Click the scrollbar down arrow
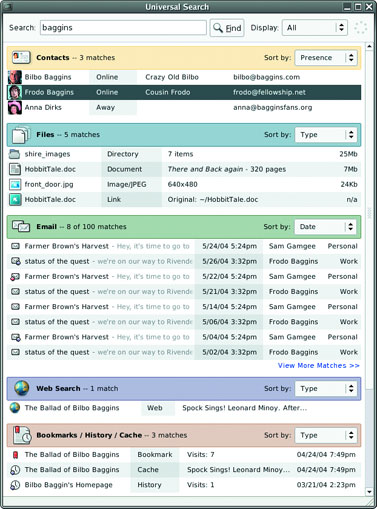This screenshot has height=509, width=377. tap(369, 492)
